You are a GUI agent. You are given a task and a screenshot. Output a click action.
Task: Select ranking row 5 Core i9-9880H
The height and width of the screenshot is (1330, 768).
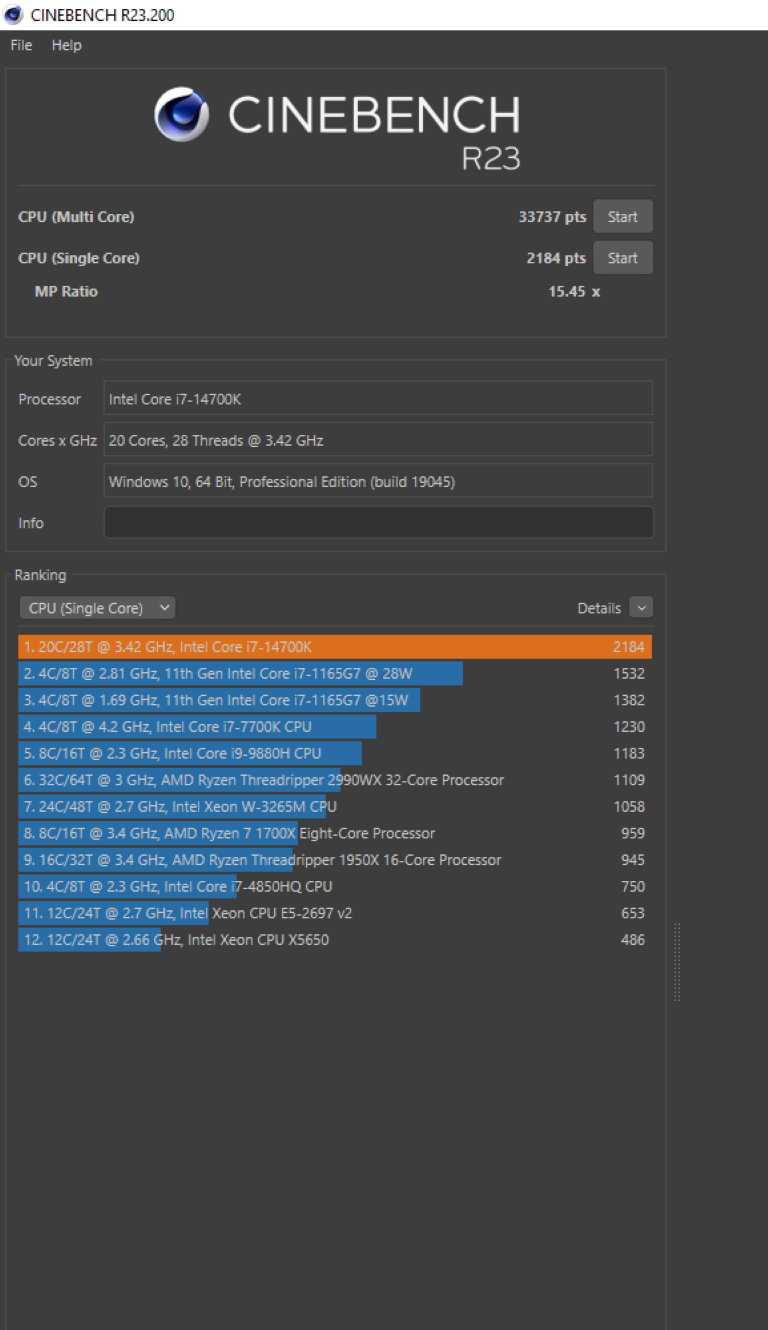(x=335, y=753)
